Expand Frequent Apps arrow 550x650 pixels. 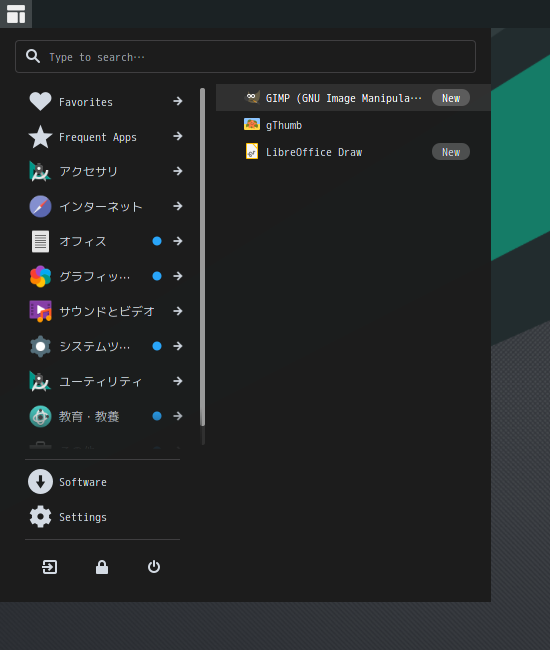pos(178,136)
